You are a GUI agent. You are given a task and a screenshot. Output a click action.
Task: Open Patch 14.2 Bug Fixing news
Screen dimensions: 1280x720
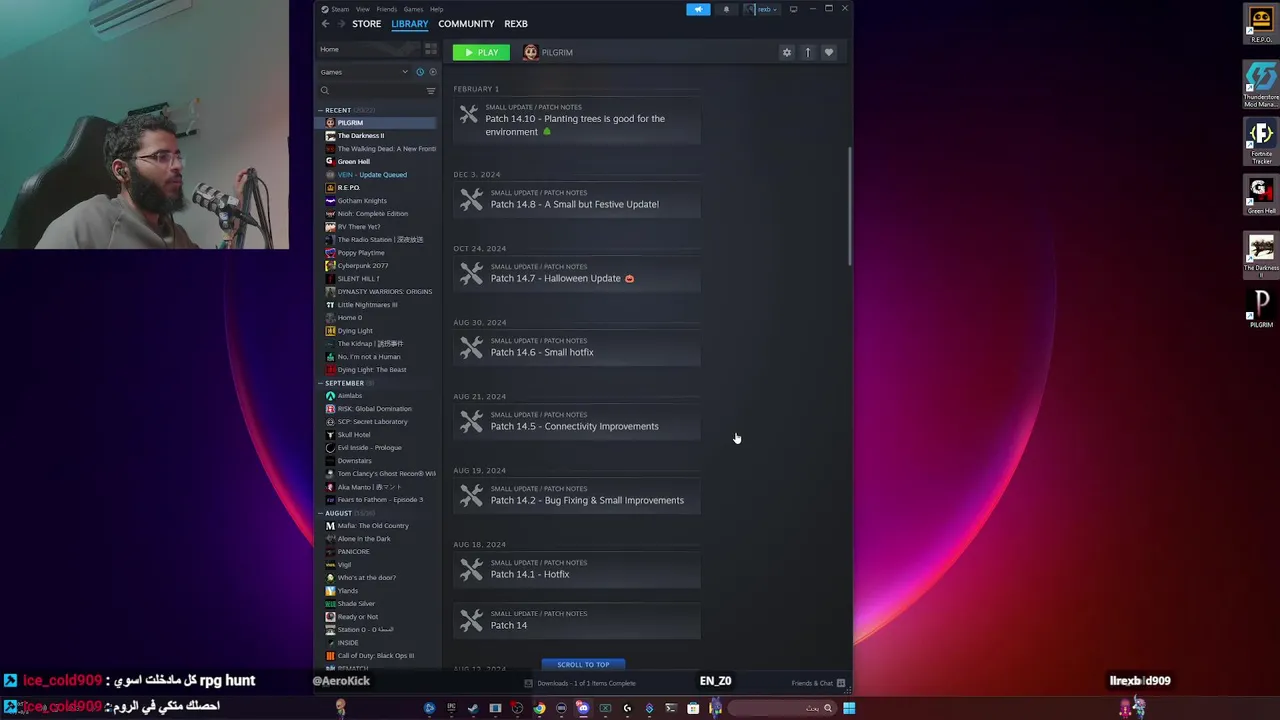(577, 495)
